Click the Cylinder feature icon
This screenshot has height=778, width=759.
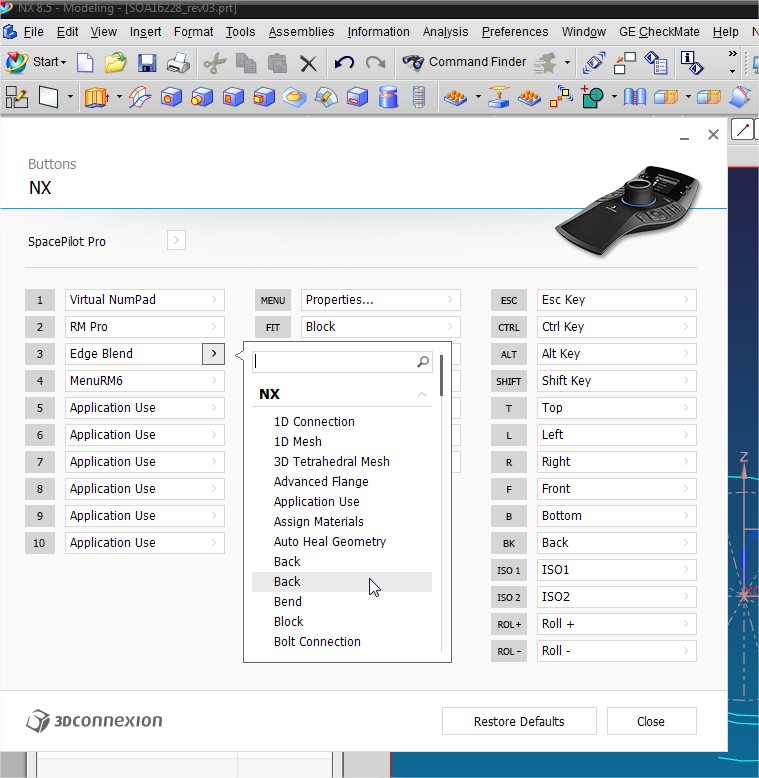[388, 97]
